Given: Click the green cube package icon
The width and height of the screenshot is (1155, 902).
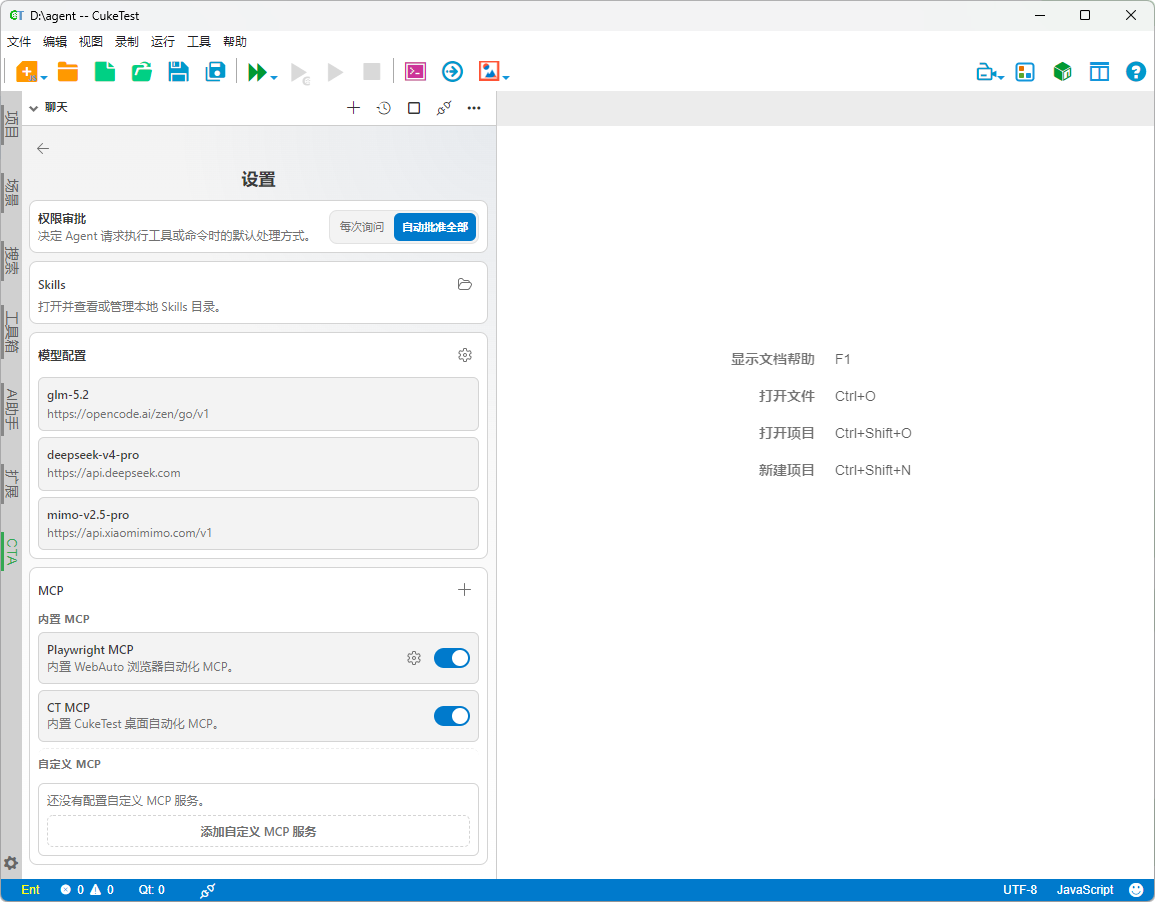Looking at the screenshot, I should 1062,71.
